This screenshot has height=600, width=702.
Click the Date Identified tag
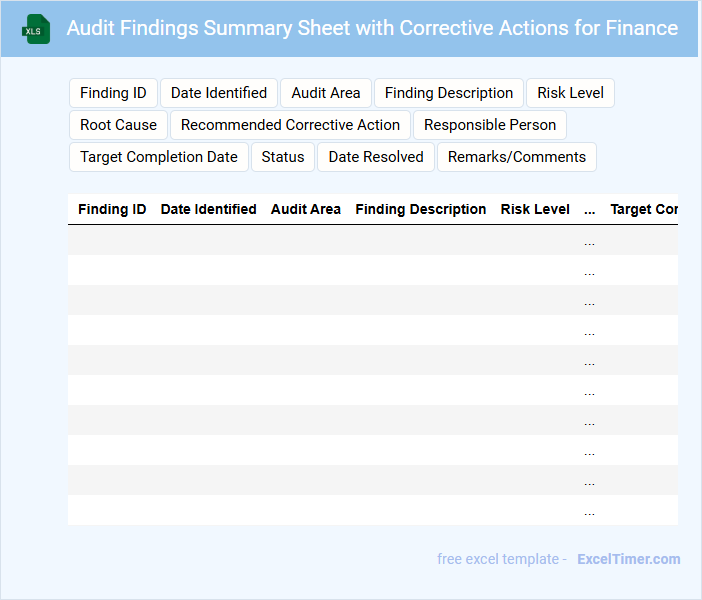(219, 93)
